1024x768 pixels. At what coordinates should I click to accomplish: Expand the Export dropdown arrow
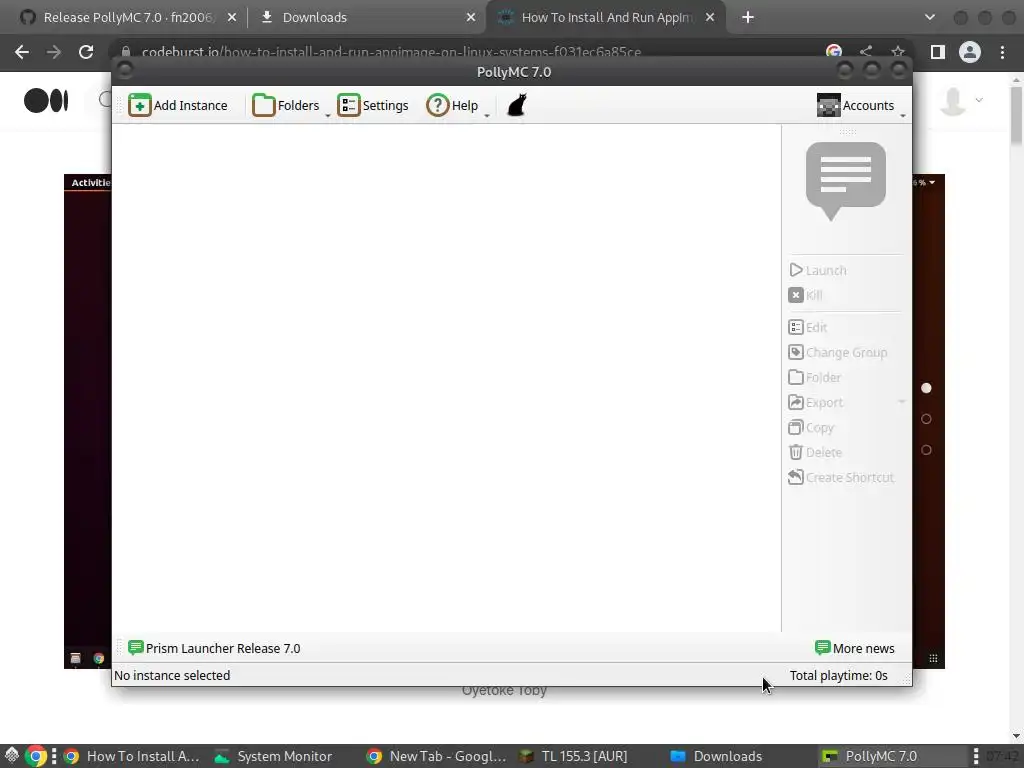(901, 402)
